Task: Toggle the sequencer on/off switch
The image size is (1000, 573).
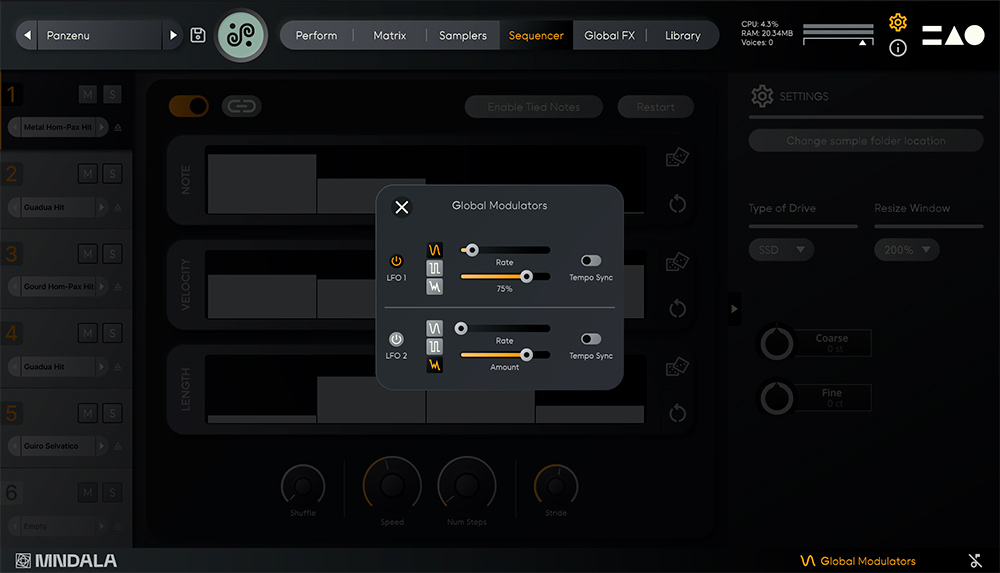Action: coord(189,106)
